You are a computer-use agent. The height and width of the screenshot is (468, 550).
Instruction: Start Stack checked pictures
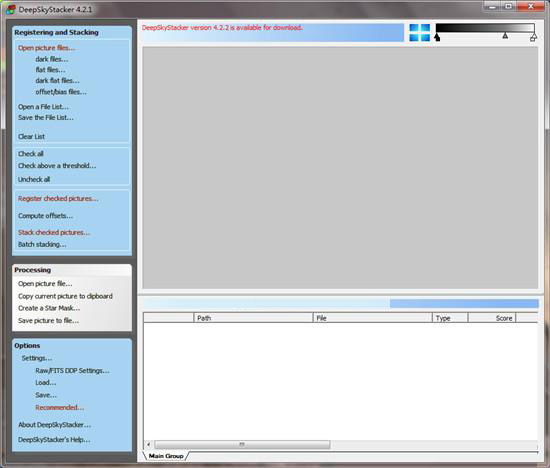(54, 232)
